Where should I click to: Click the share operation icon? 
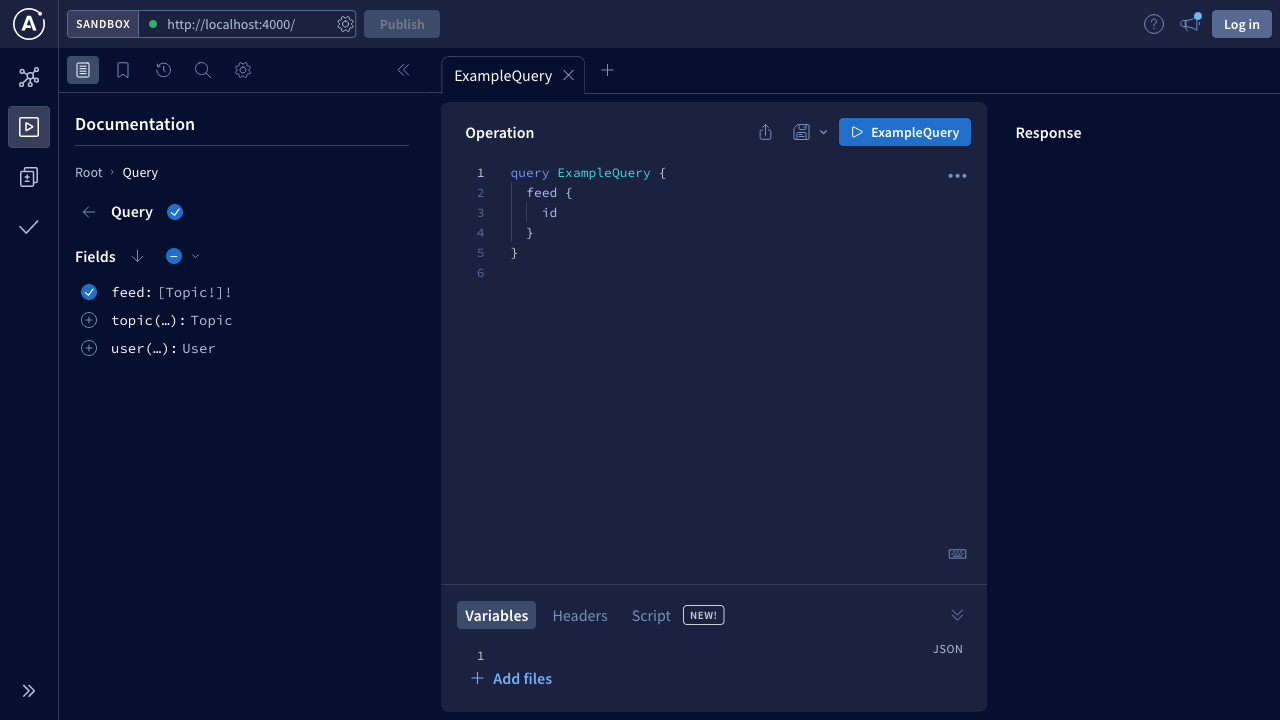tap(765, 132)
